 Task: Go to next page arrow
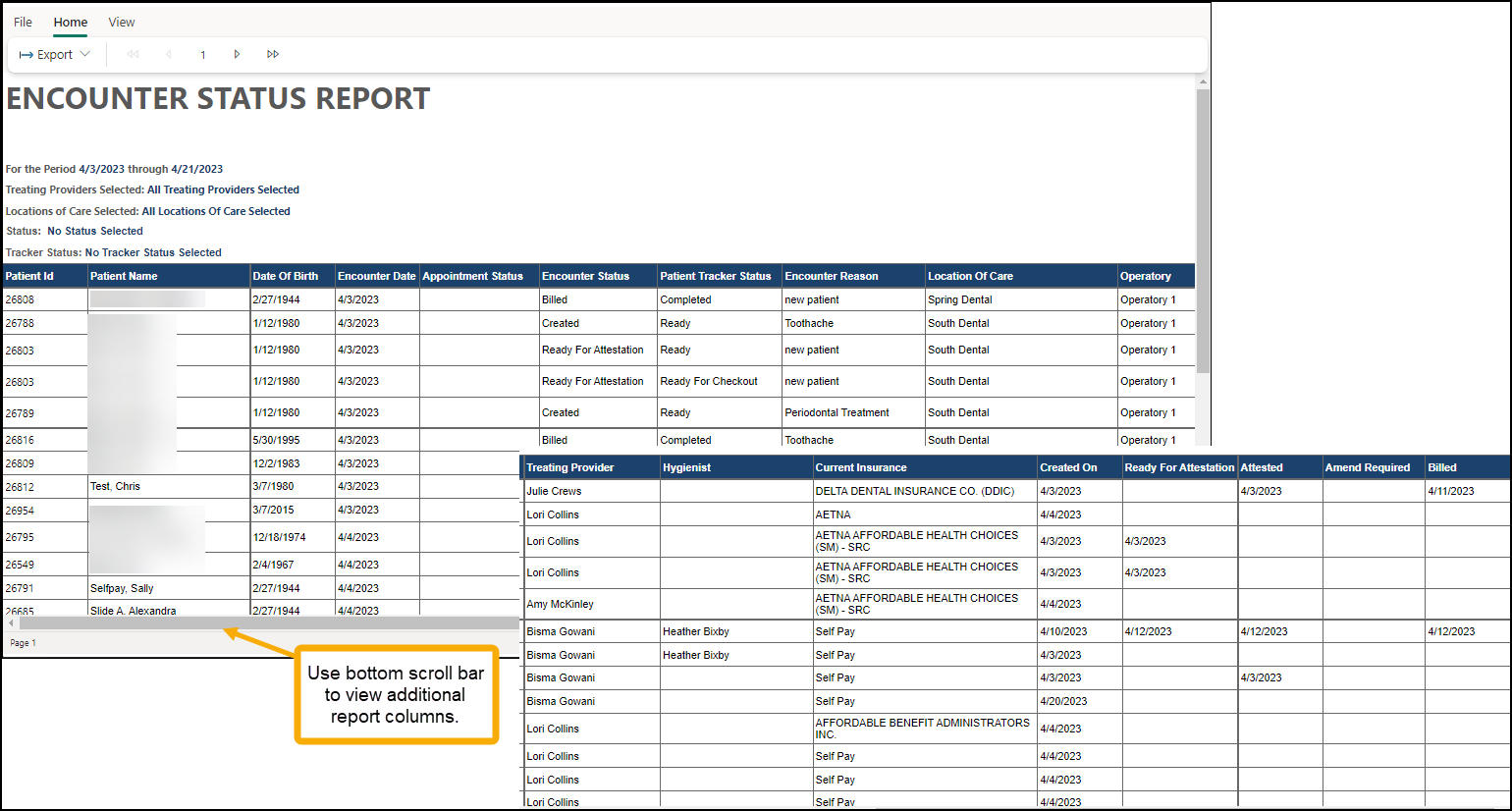point(237,54)
